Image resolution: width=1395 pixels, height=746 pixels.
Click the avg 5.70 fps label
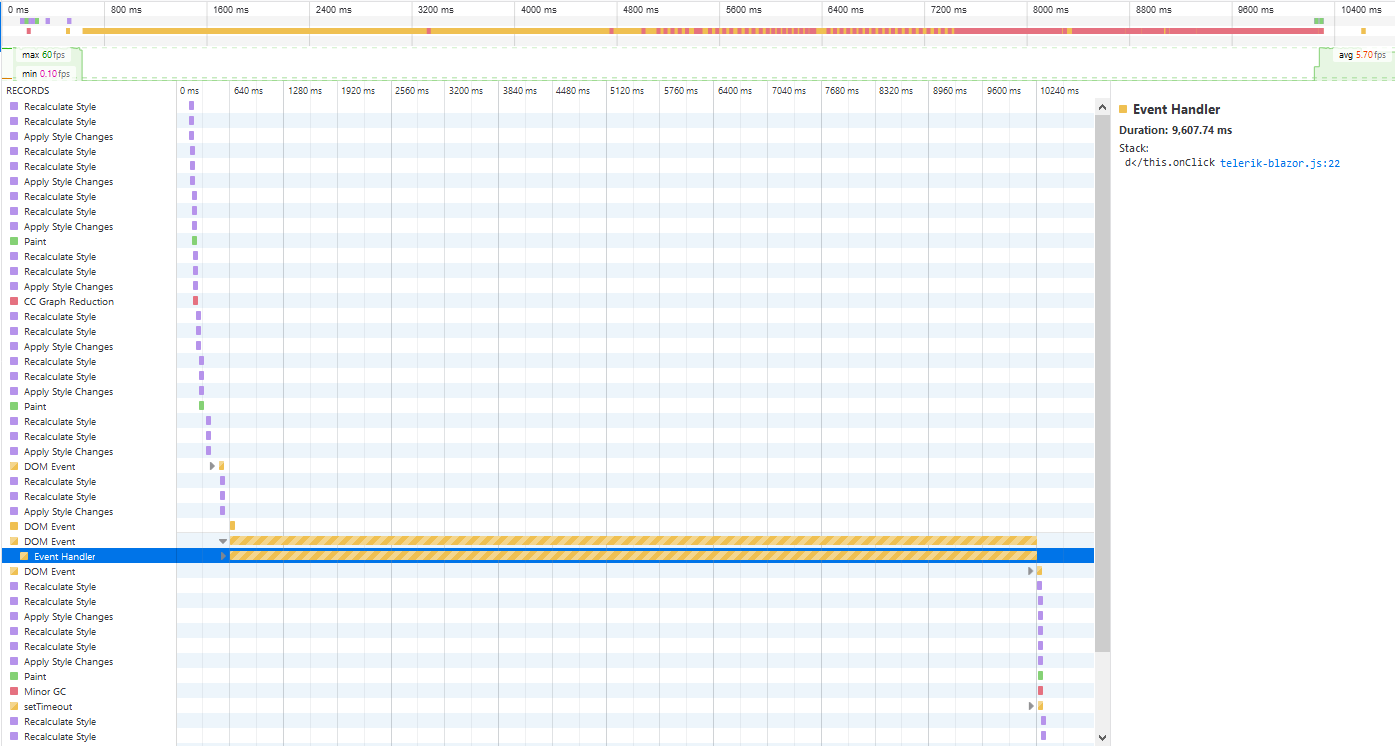[1364, 55]
